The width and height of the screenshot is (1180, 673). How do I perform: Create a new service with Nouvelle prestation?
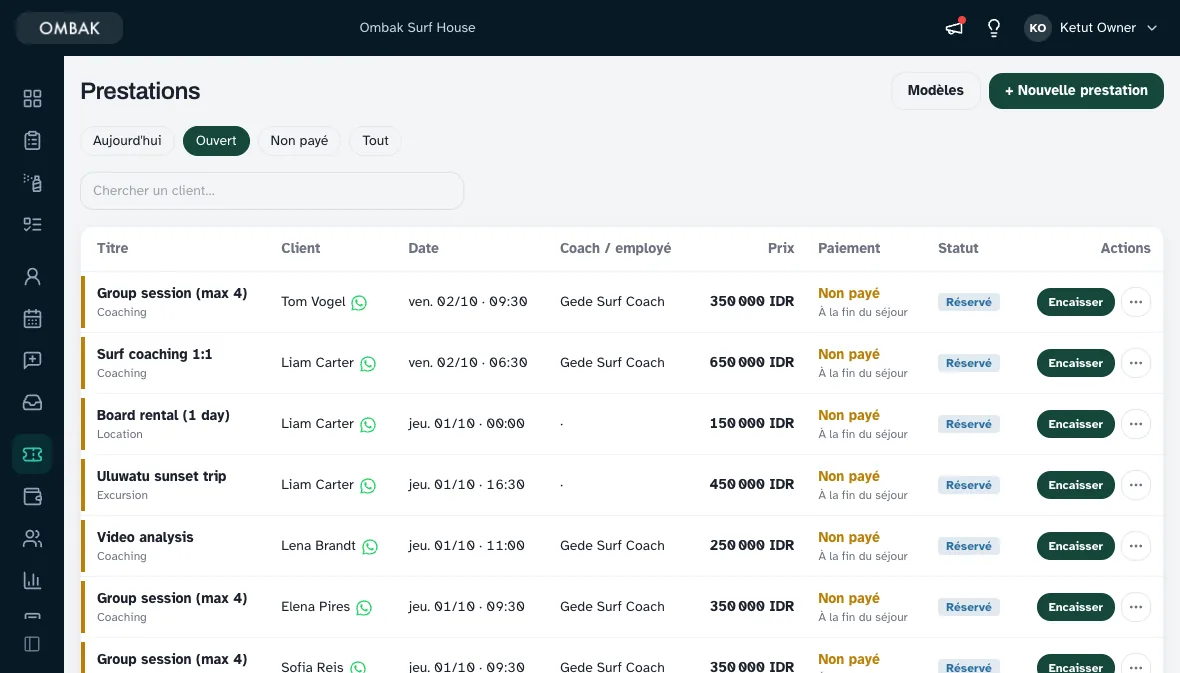pos(1076,90)
